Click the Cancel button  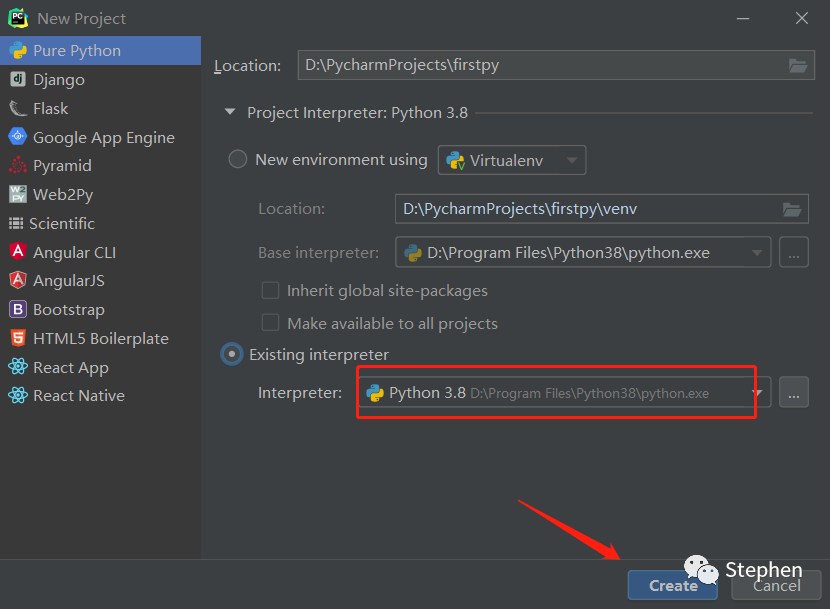tap(776, 585)
